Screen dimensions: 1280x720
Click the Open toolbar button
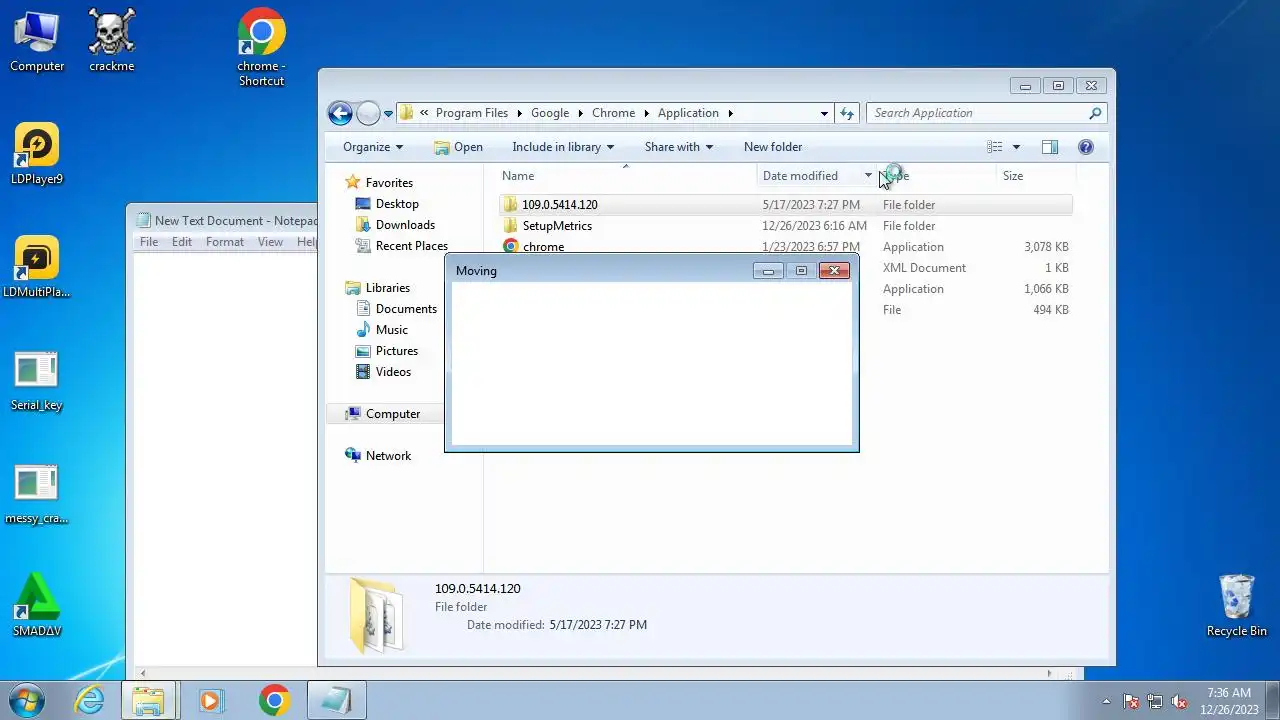click(458, 147)
